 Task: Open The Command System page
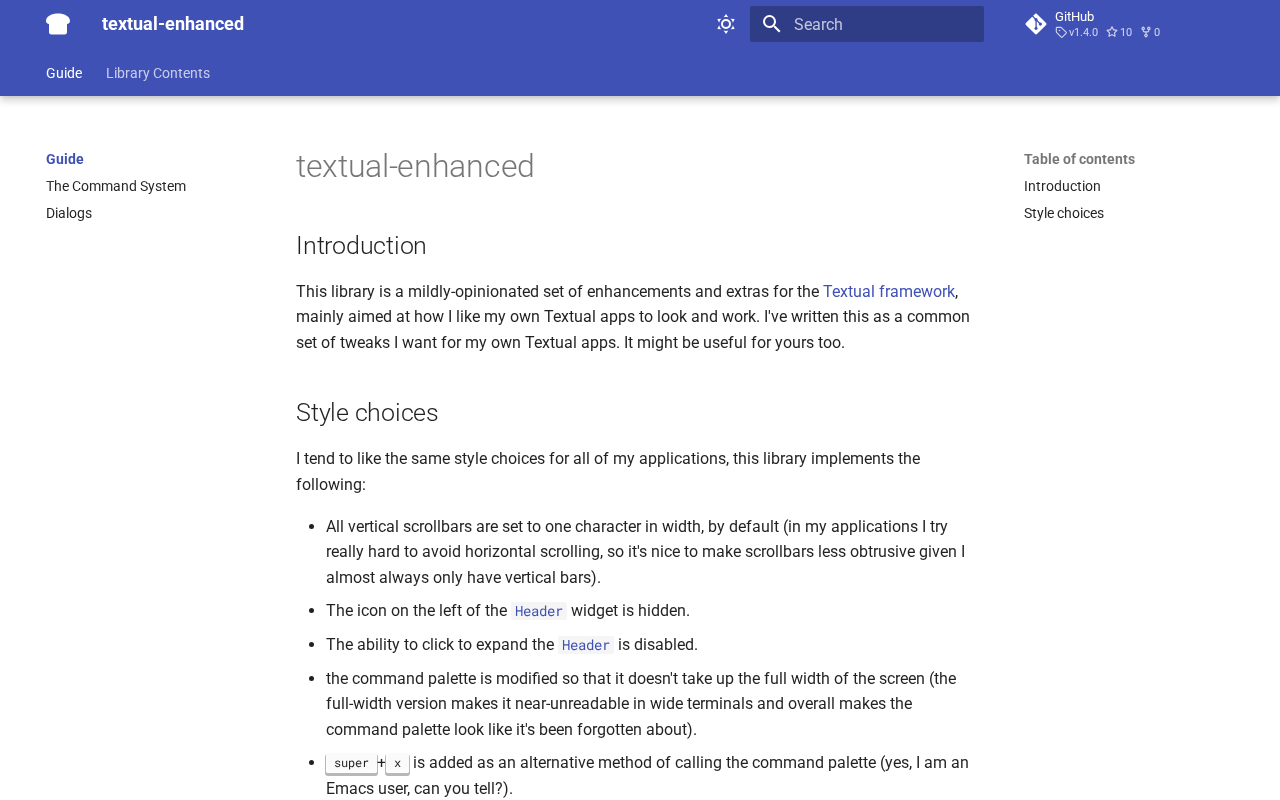116,186
